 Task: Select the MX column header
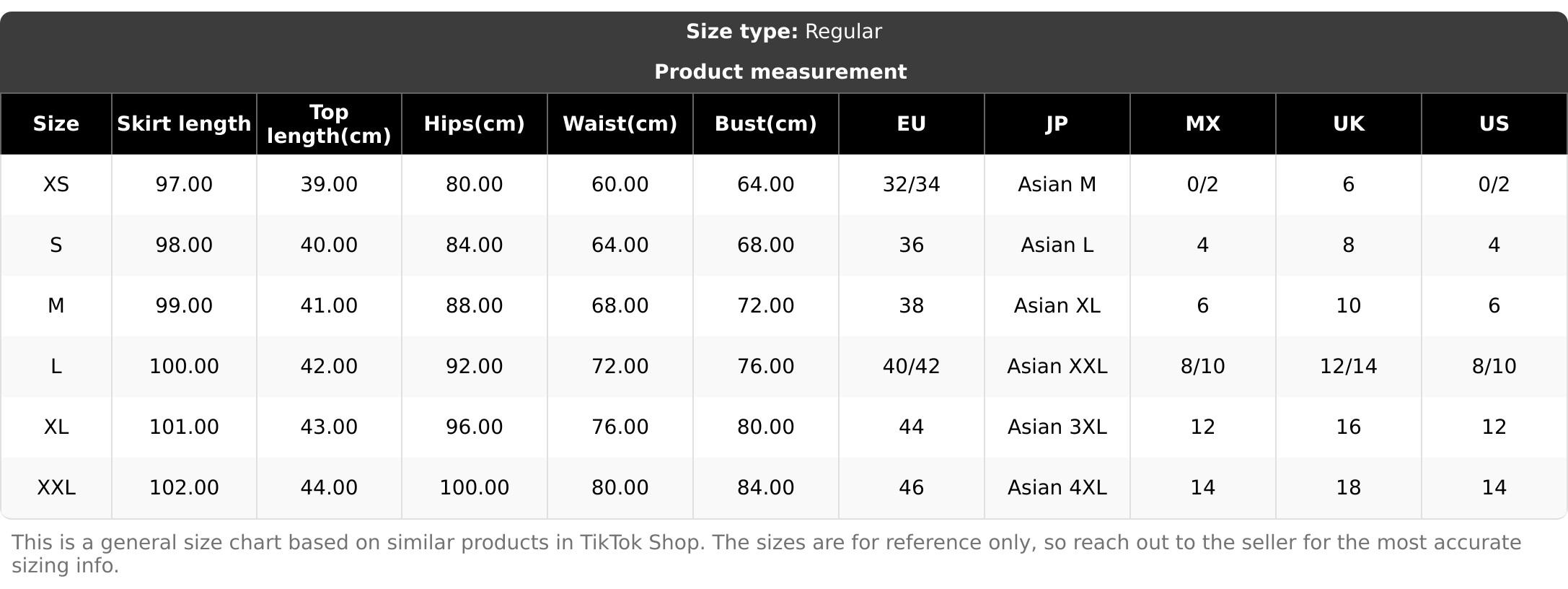1202,124
